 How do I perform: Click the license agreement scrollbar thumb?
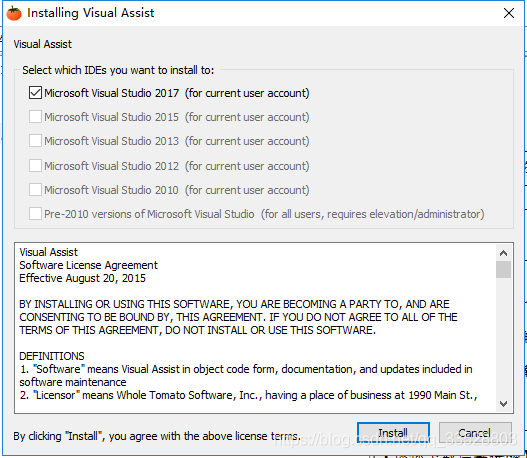[503, 269]
